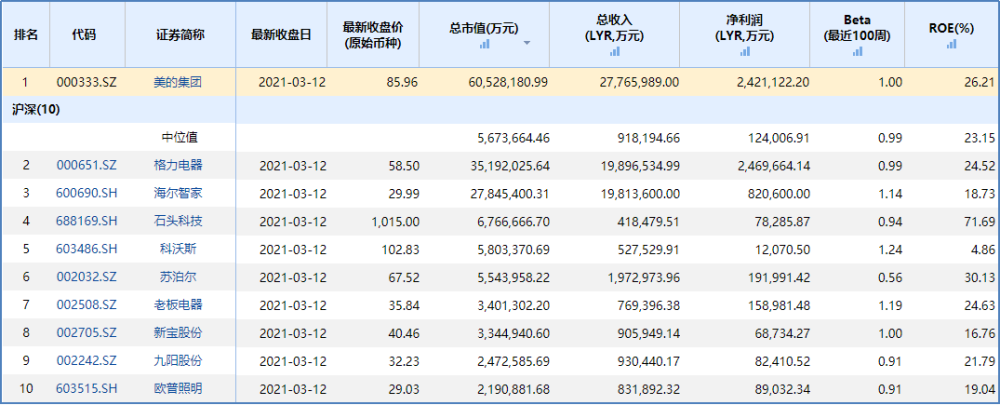Image resolution: width=1000 pixels, height=405 pixels.
Task: Open stock code 002705.SZ
Action: 87,333
